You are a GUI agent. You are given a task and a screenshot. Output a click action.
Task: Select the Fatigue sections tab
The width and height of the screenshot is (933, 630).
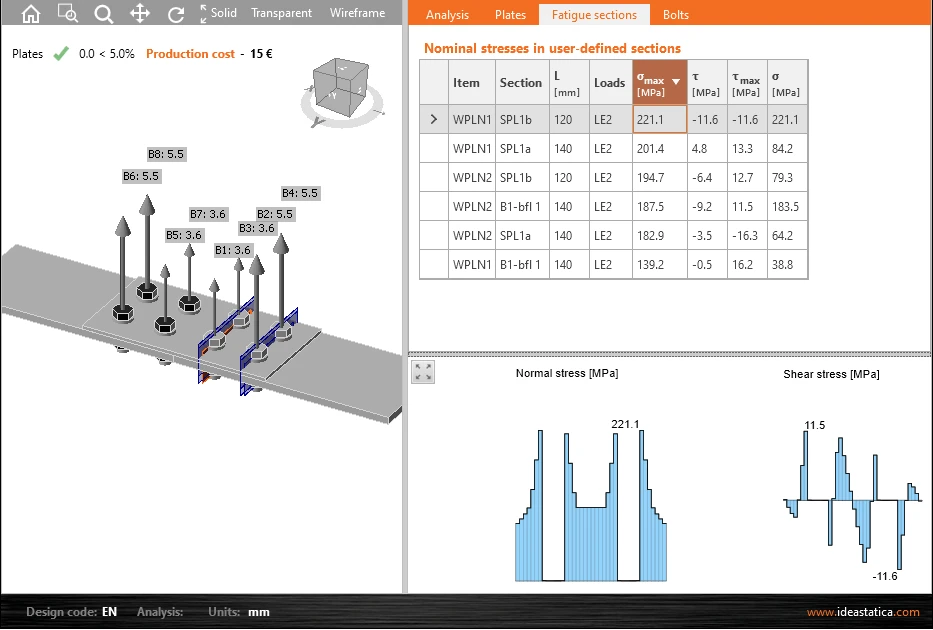(594, 15)
